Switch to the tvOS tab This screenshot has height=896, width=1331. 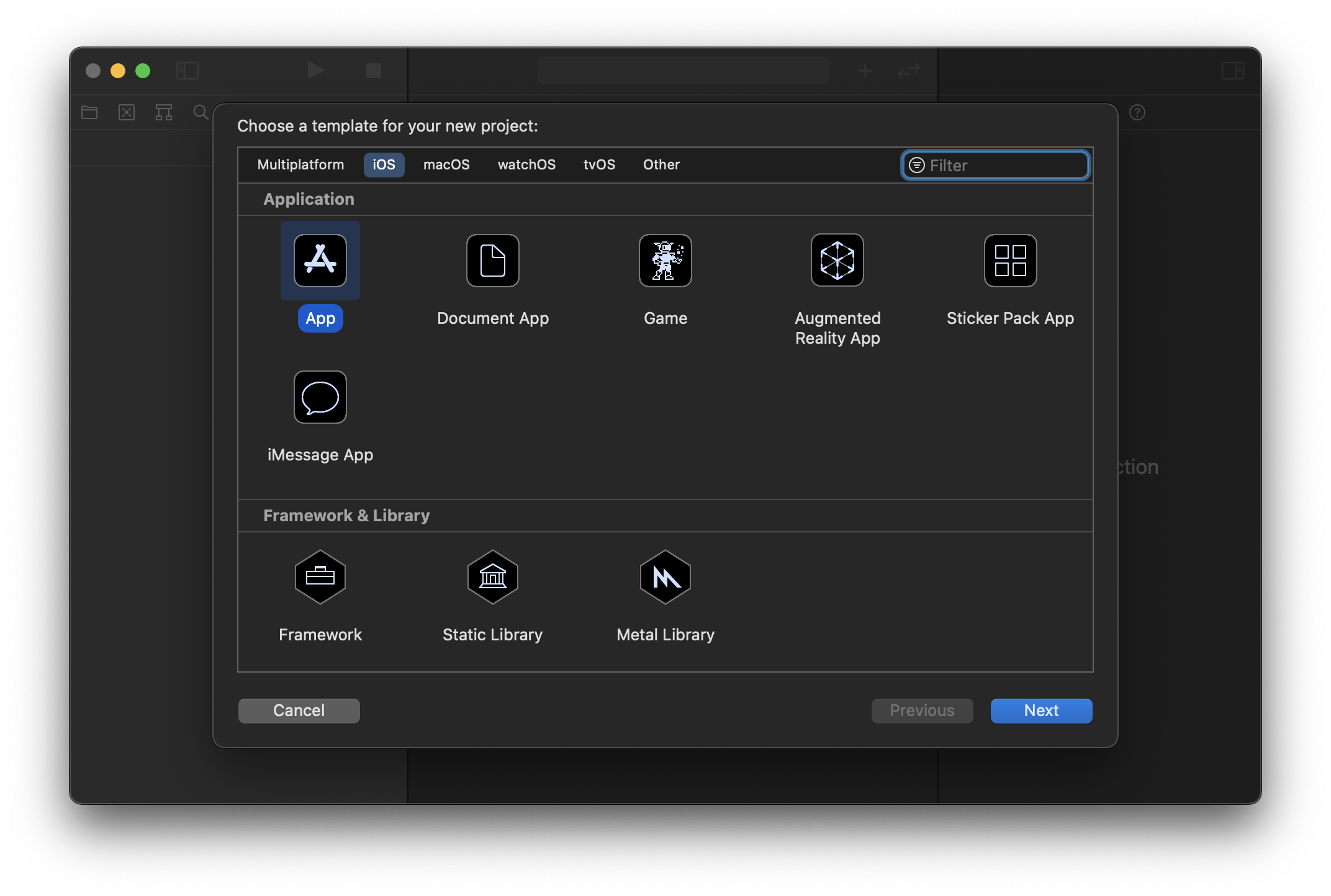pos(599,164)
